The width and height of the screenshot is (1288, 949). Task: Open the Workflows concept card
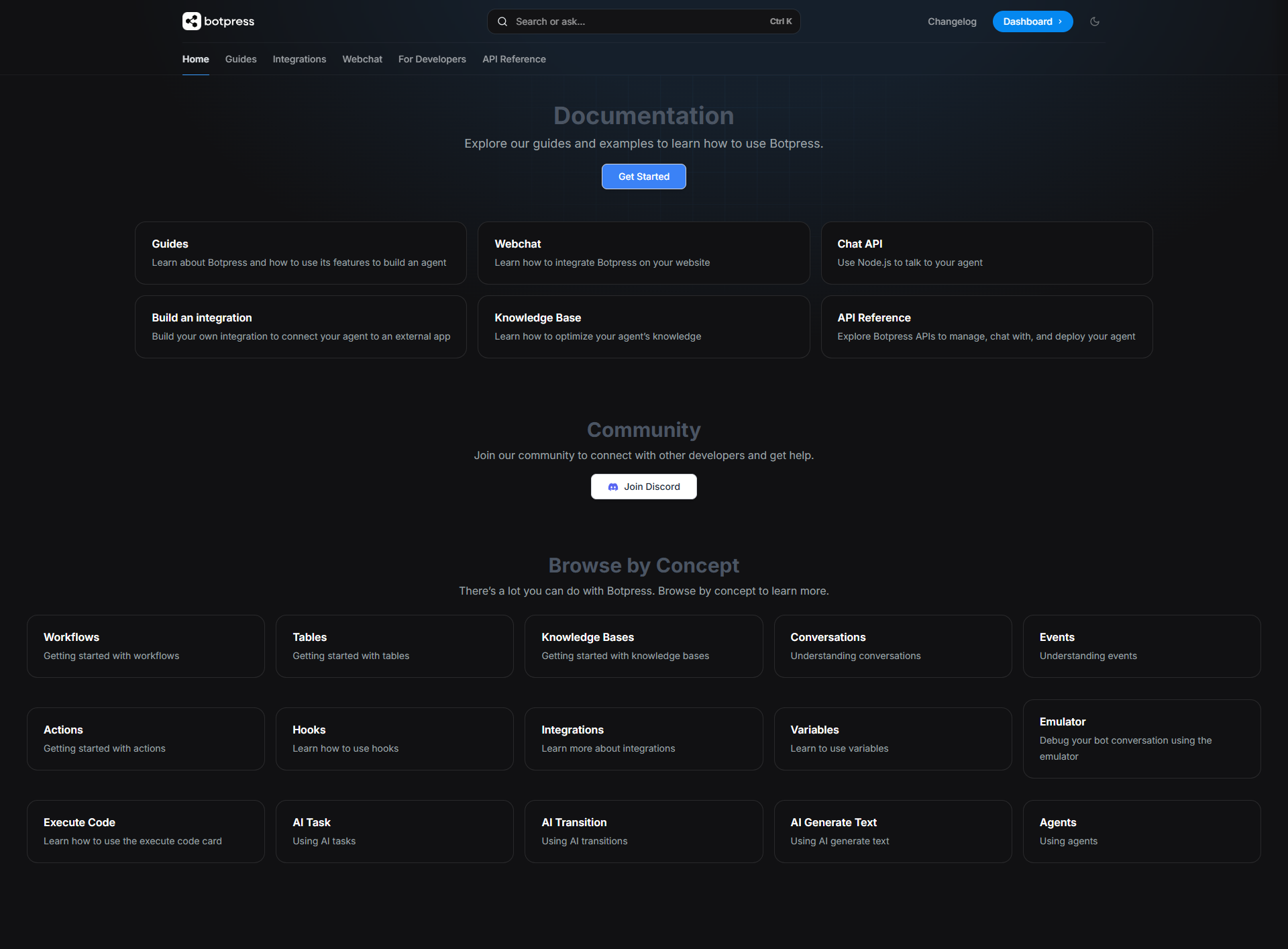pyautogui.click(x=146, y=646)
